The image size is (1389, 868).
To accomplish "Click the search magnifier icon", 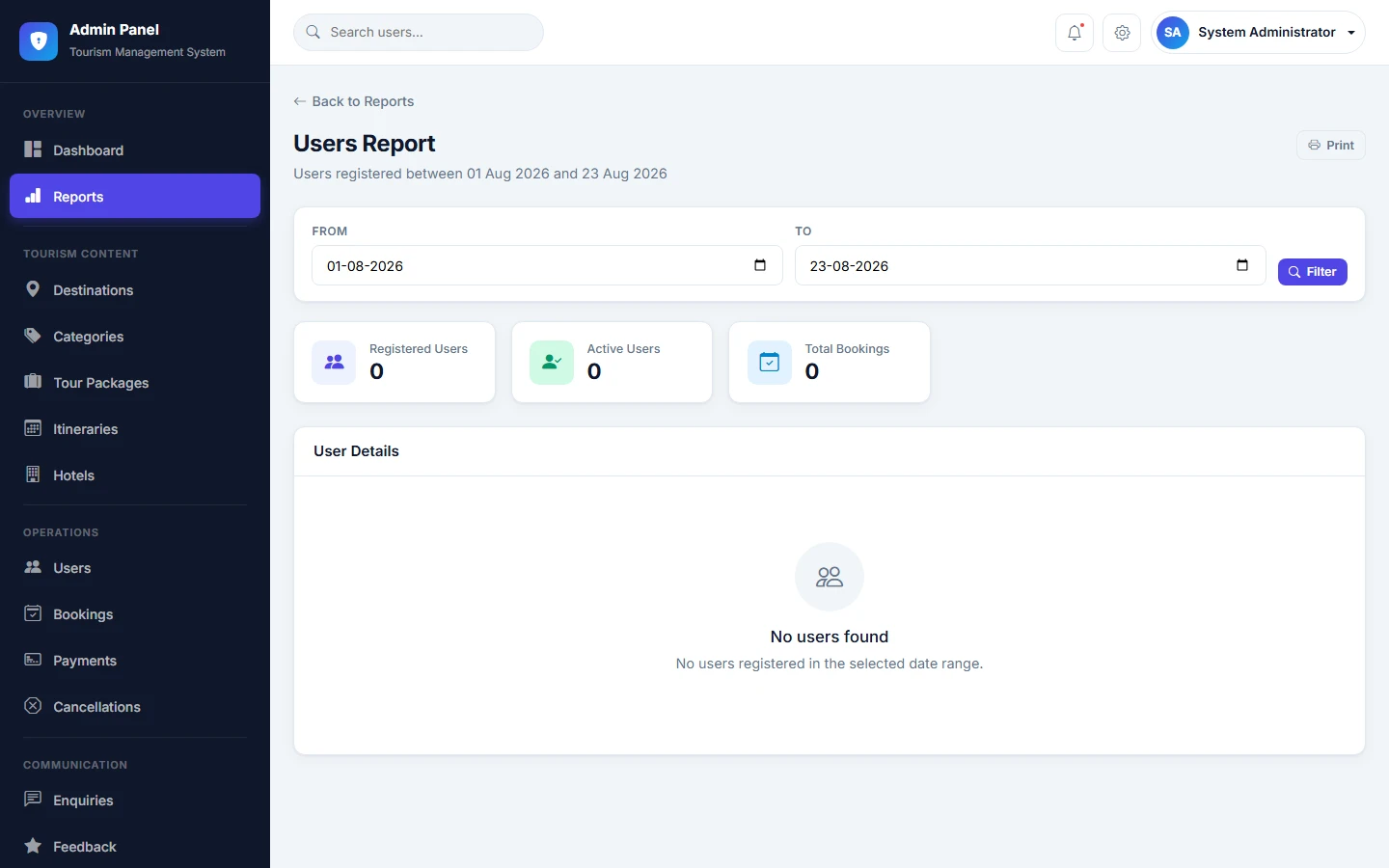I will click(313, 32).
